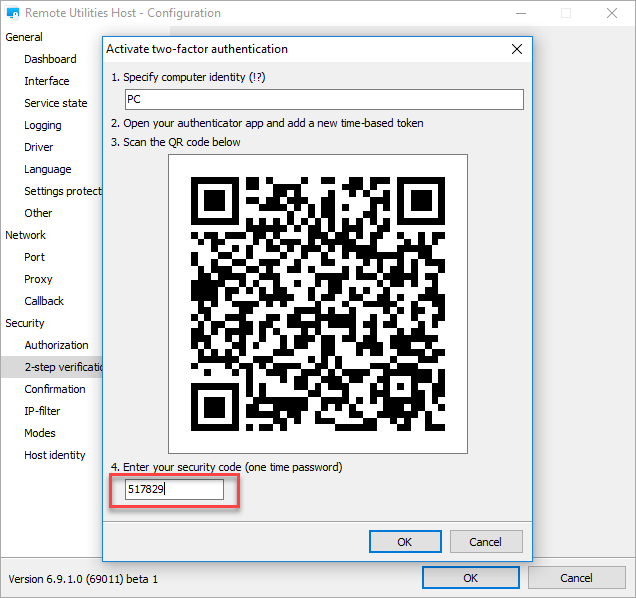Open Modes settings
Screen dimensions: 636x598
pyautogui.click(x=40, y=433)
